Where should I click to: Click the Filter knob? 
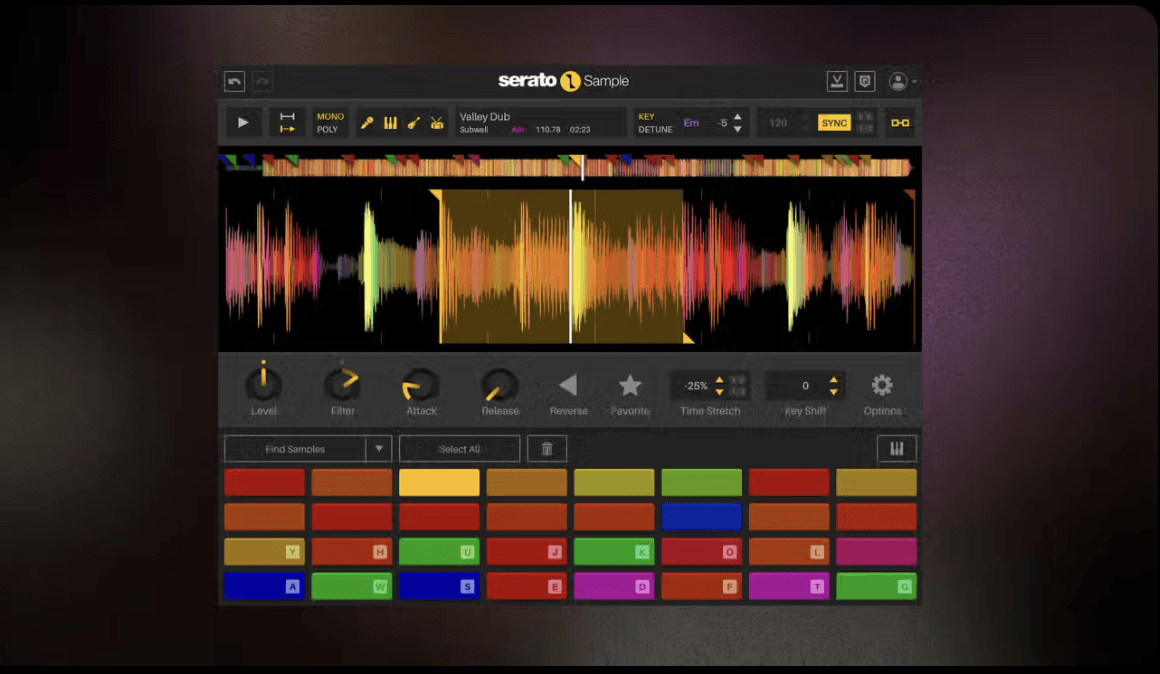[343, 383]
